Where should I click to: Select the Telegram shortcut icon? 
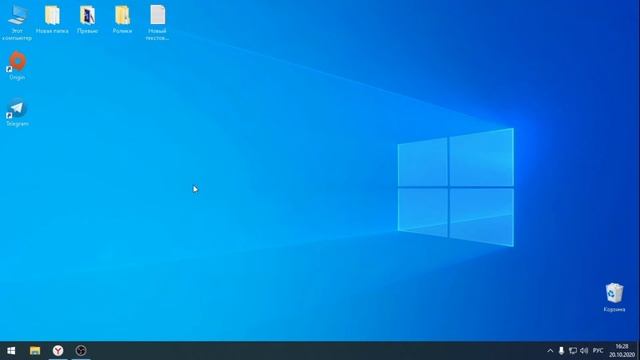tap(17, 112)
